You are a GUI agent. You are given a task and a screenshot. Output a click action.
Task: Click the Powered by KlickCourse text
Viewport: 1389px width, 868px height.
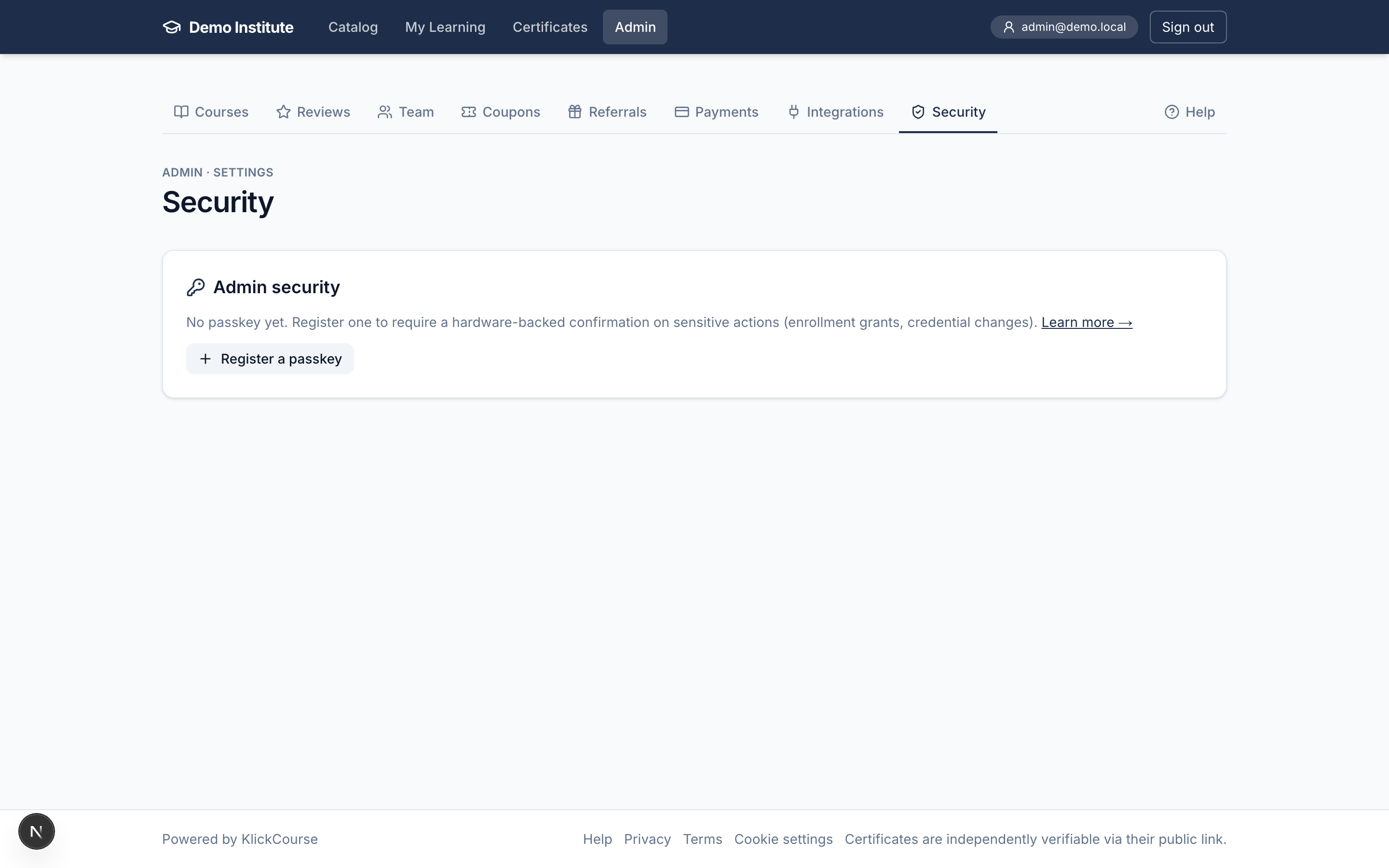240,839
